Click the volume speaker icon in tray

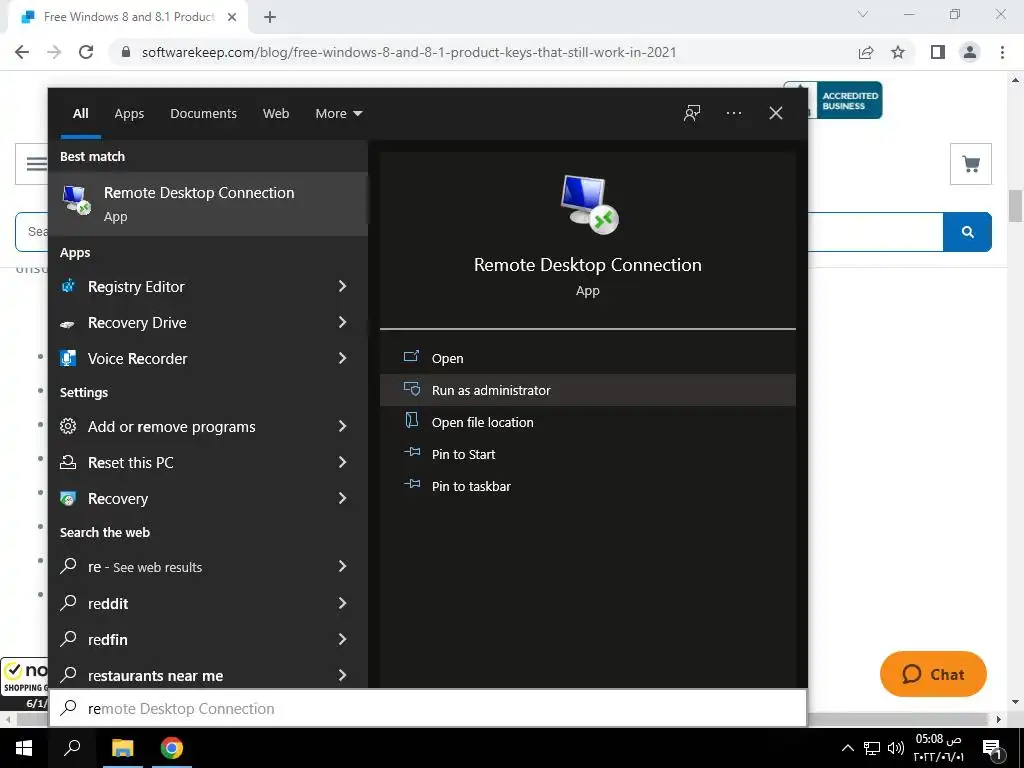tap(895, 748)
